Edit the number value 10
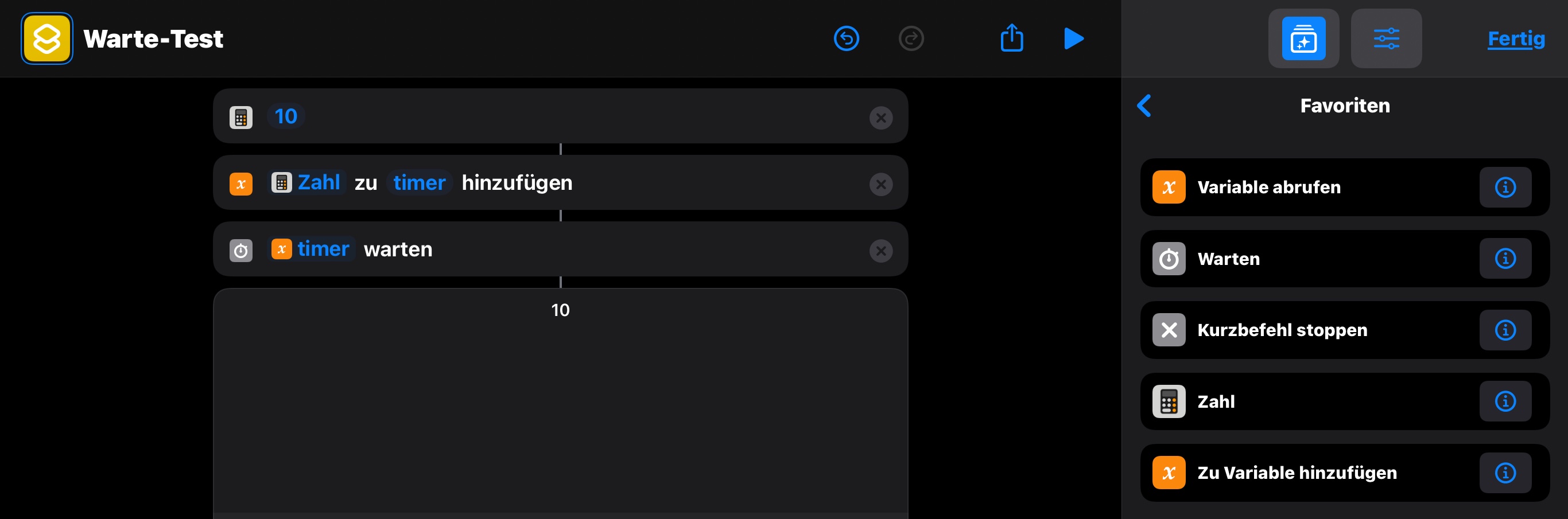Image resolution: width=1568 pixels, height=519 pixels. coord(285,116)
